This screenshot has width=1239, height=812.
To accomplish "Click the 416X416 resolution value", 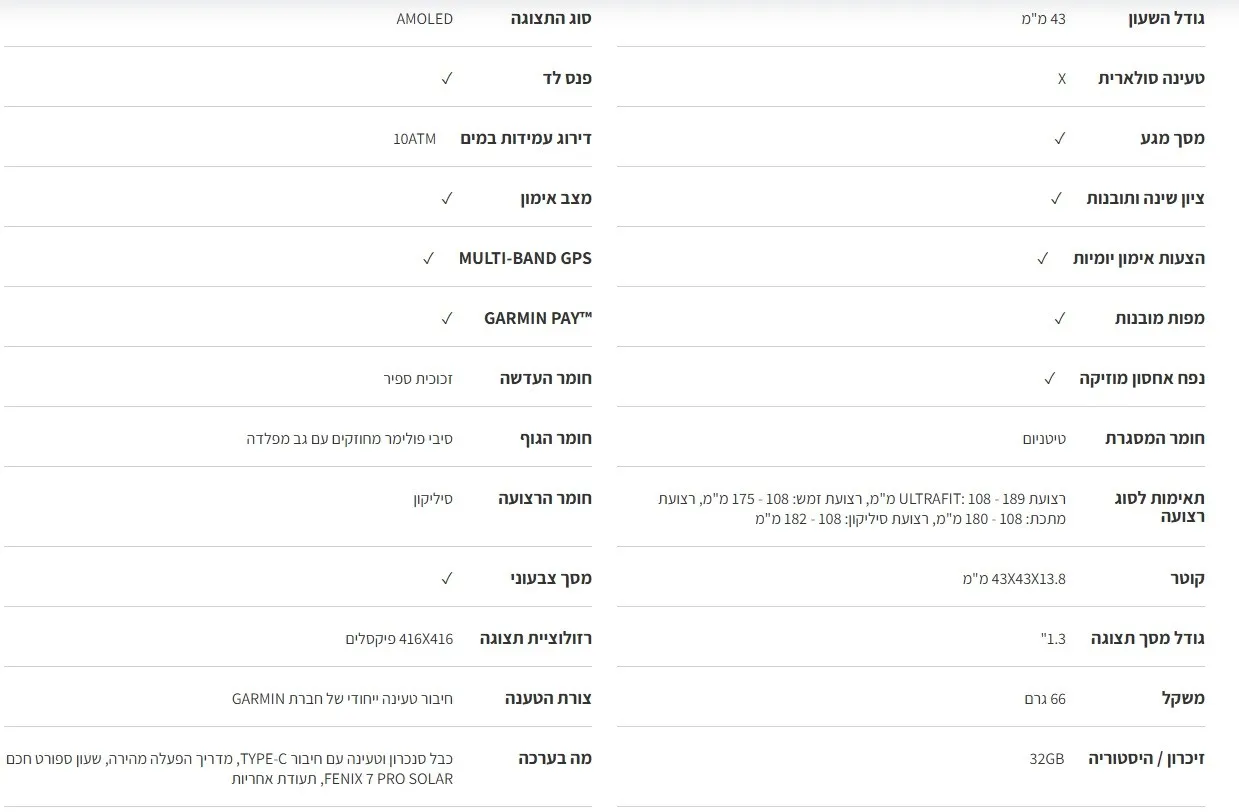I will tap(399, 638).
